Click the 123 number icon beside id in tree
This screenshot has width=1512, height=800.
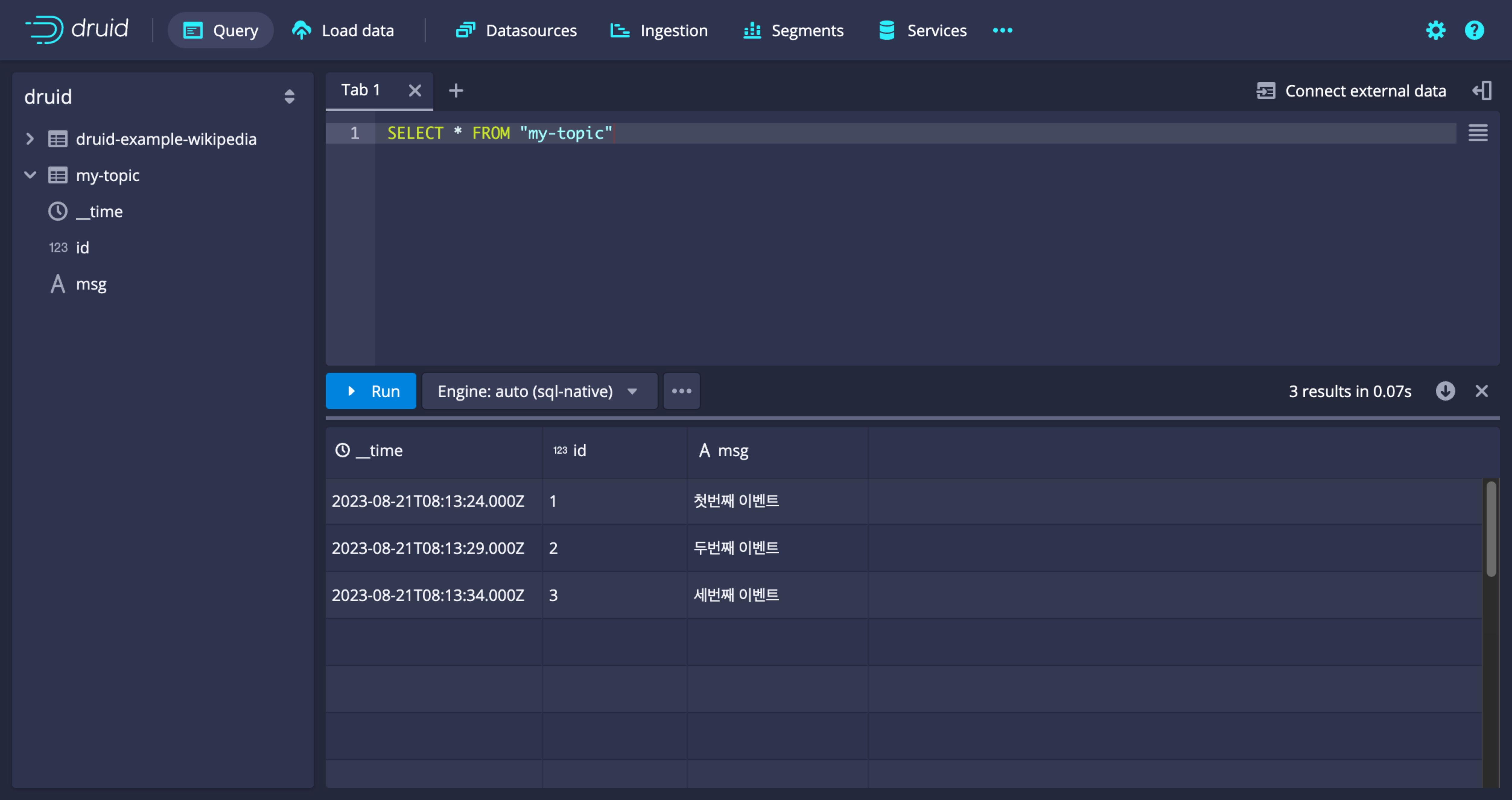[x=58, y=248]
